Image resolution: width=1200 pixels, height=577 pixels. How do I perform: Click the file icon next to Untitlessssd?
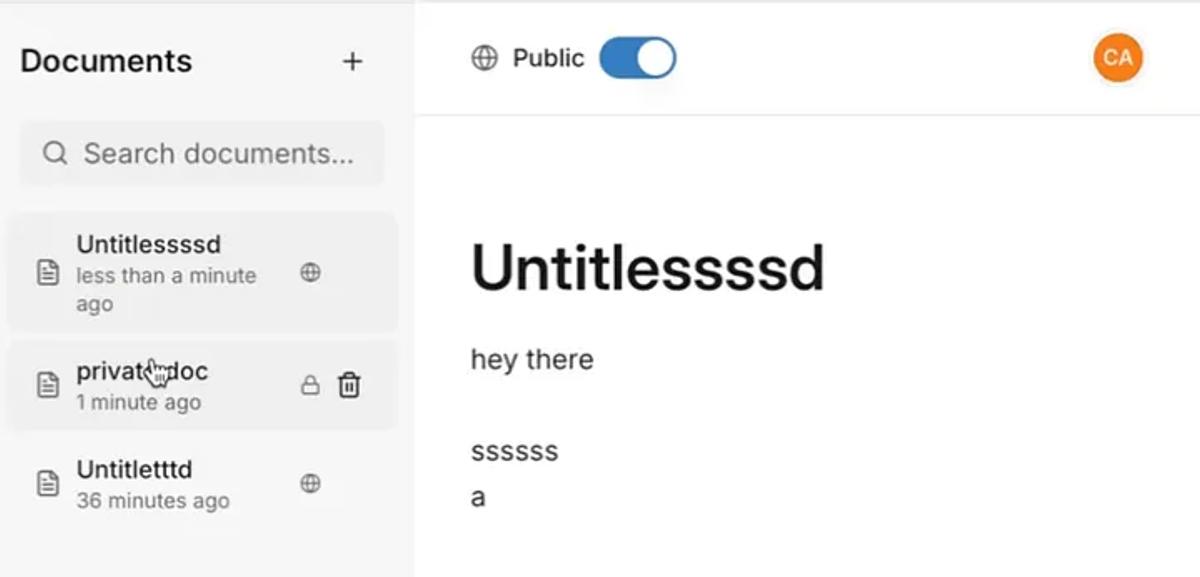(x=46, y=271)
